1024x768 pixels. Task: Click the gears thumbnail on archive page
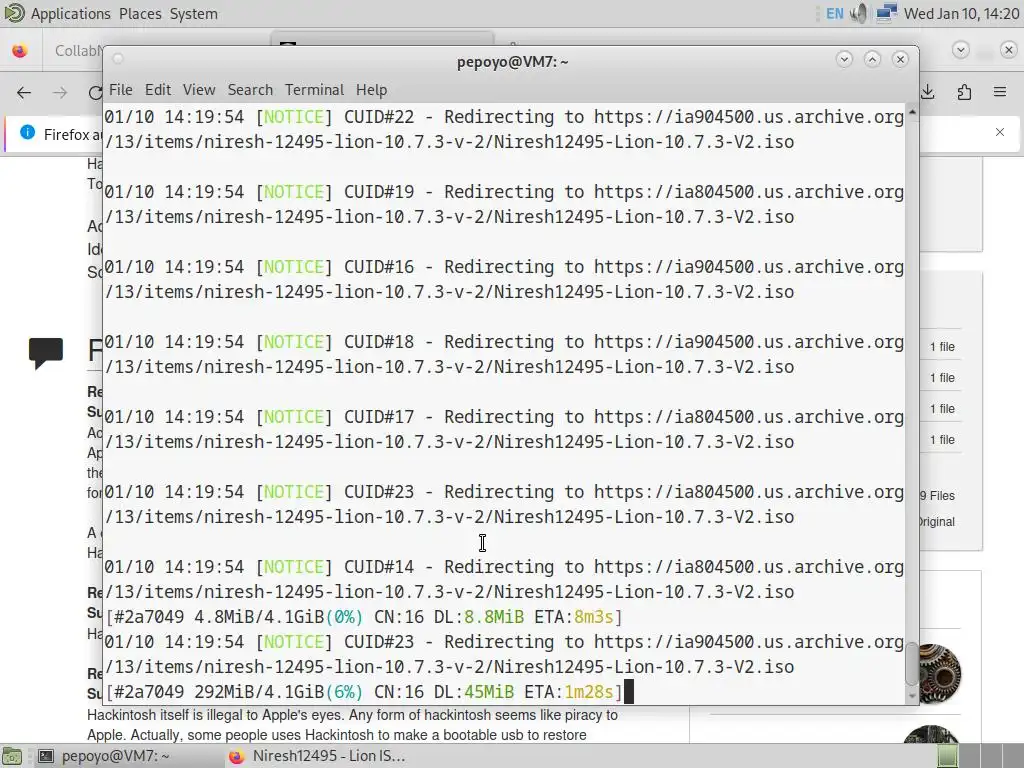(939, 673)
